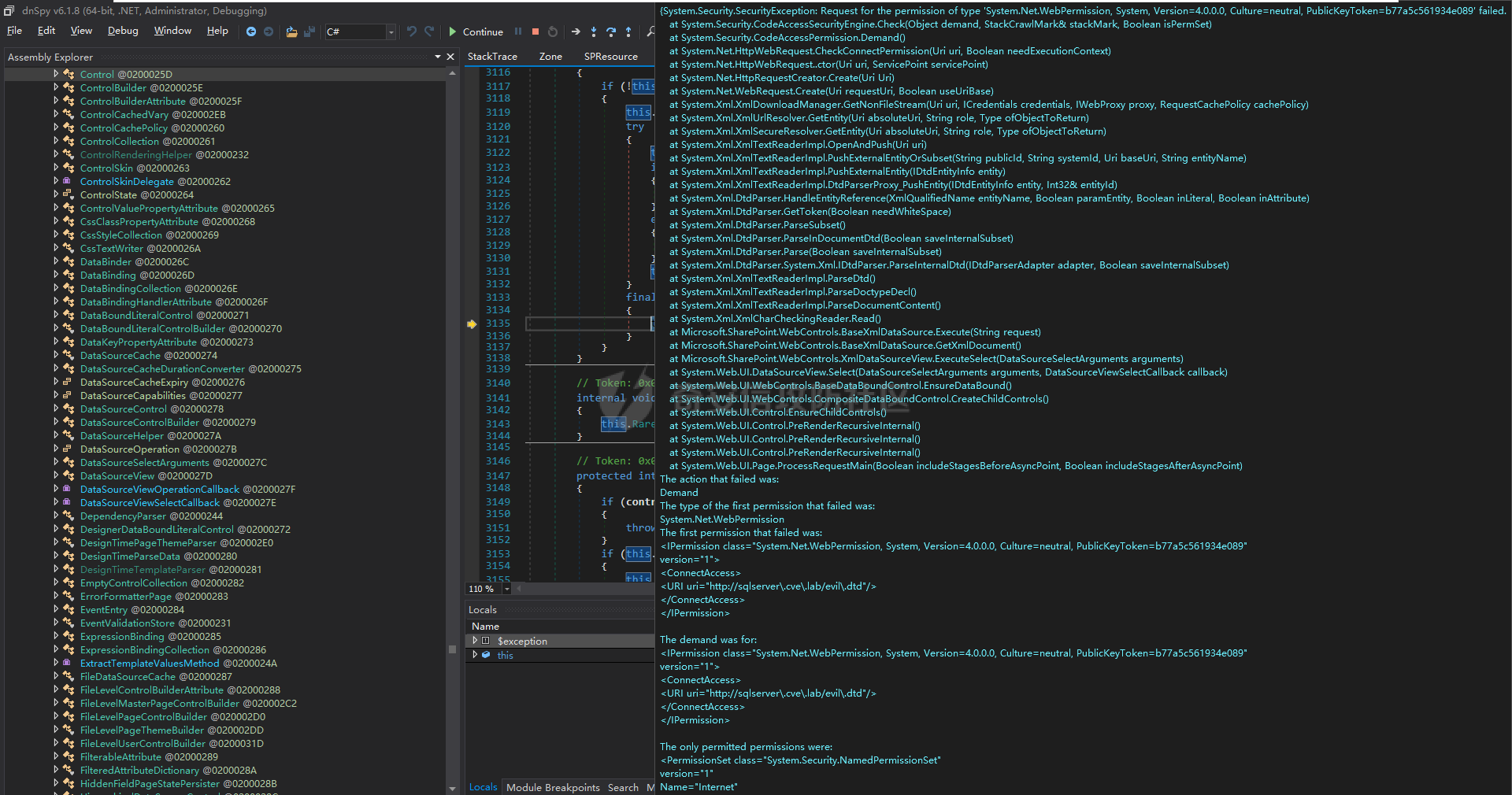1512x795 pixels.
Task: Expand the ControlBuilder @0200025E node
Action: [x=56, y=87]
